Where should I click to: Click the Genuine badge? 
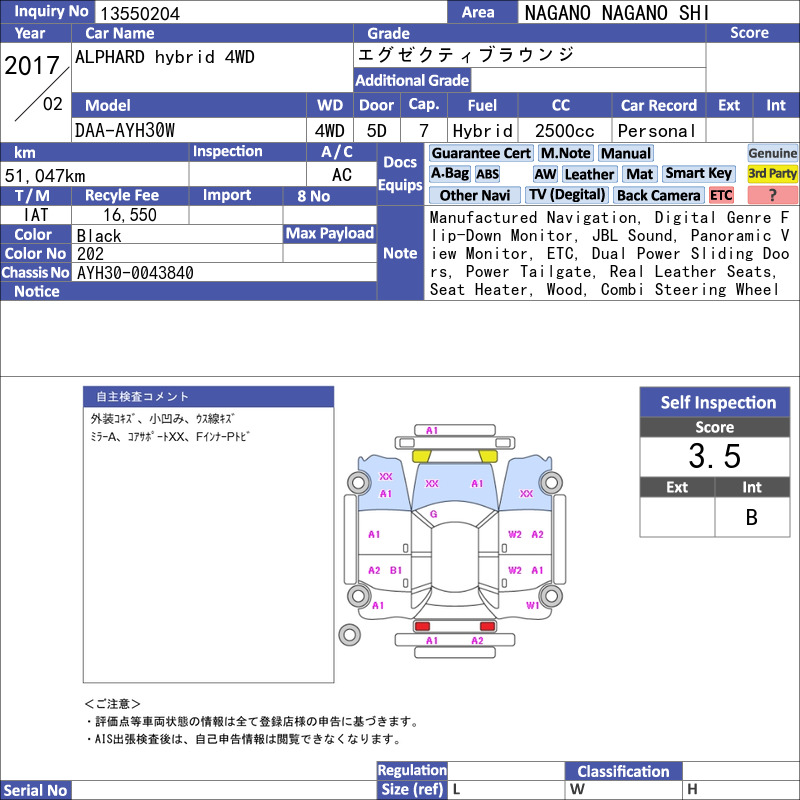click(772, 153)
